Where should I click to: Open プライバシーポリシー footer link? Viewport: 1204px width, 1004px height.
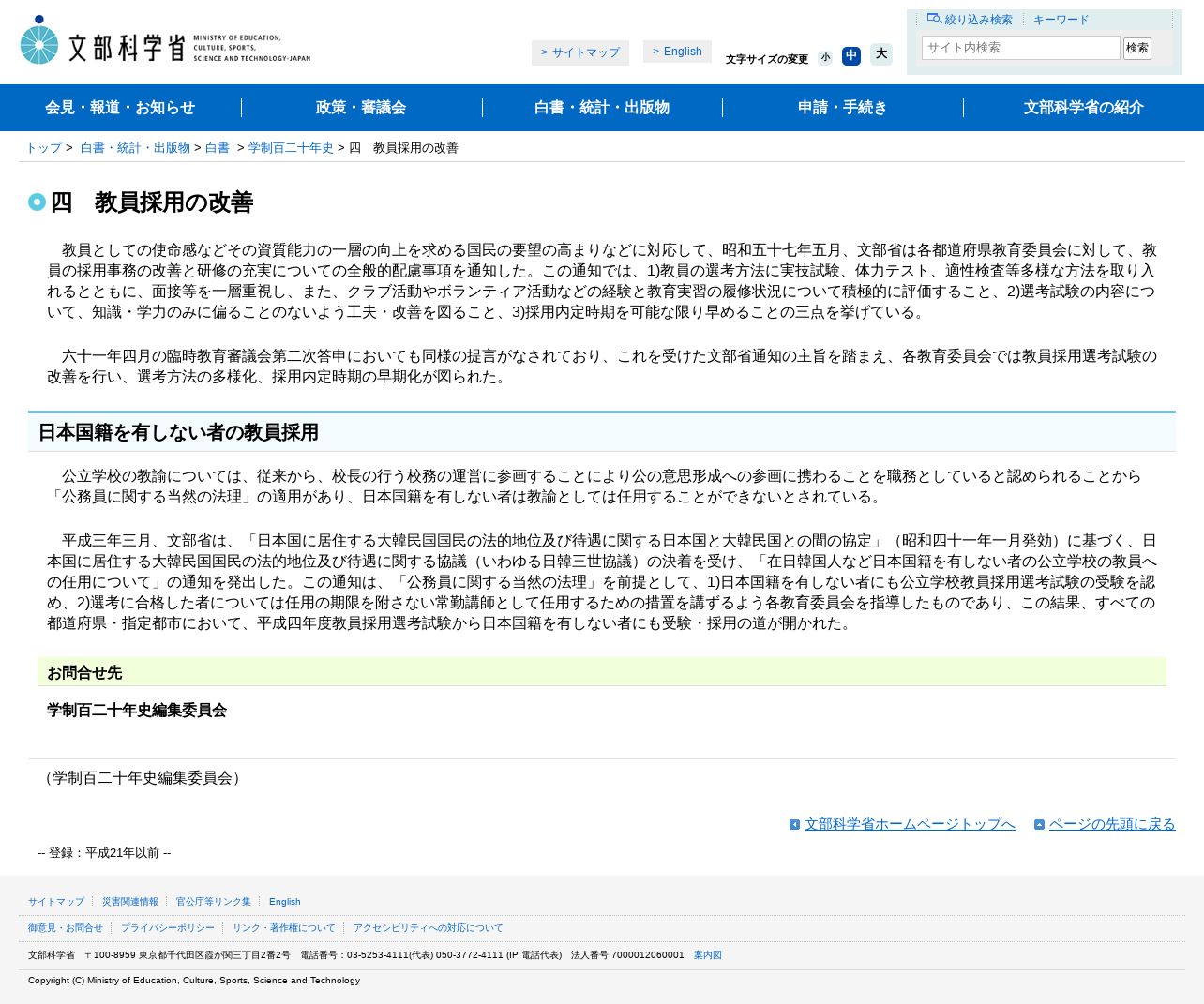click(168, 928)
